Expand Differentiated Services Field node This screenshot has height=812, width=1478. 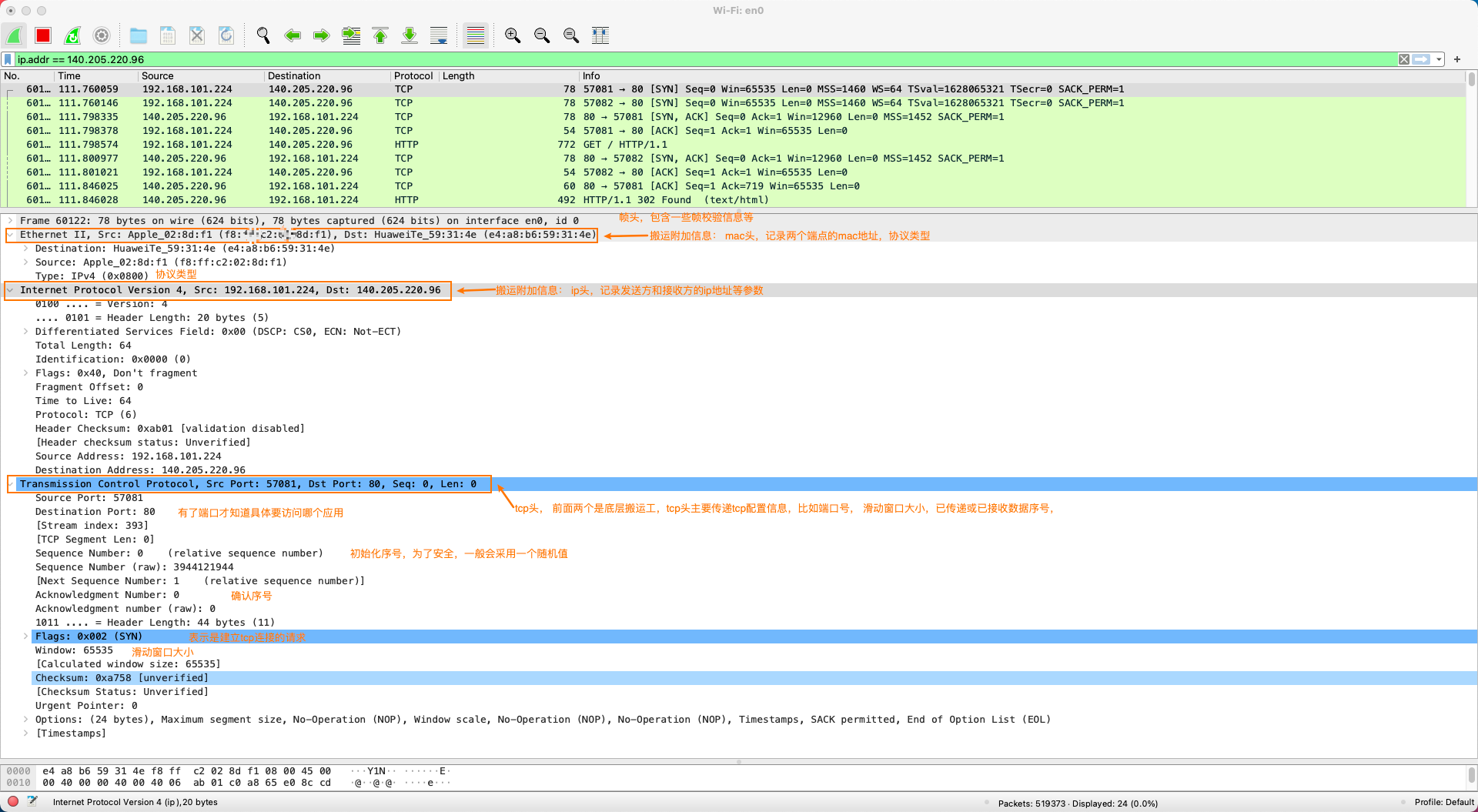coord(25,332)
